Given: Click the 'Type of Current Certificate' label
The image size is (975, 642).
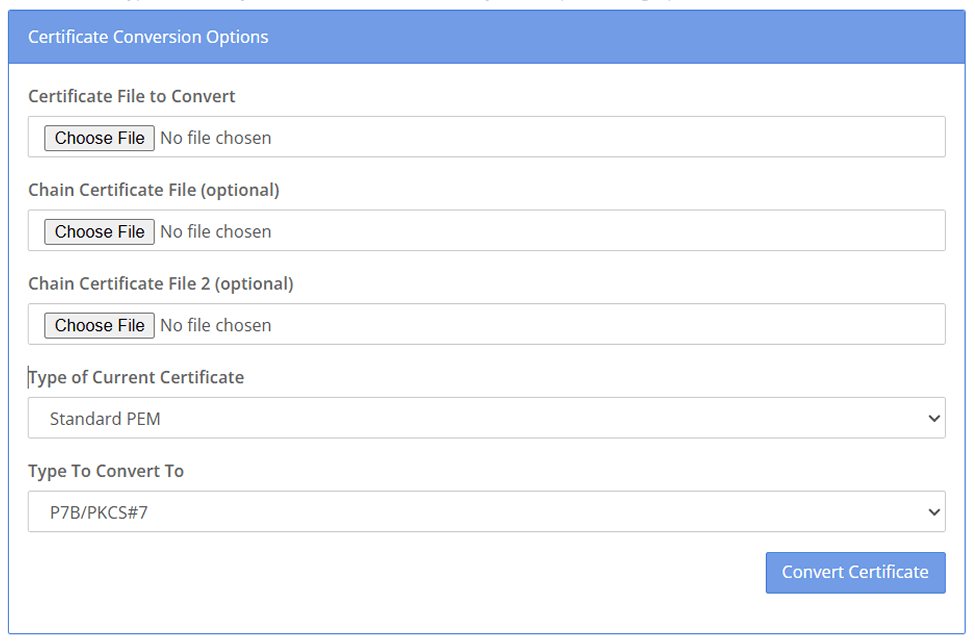Looking at the screenshot, I should coord(137,377).
